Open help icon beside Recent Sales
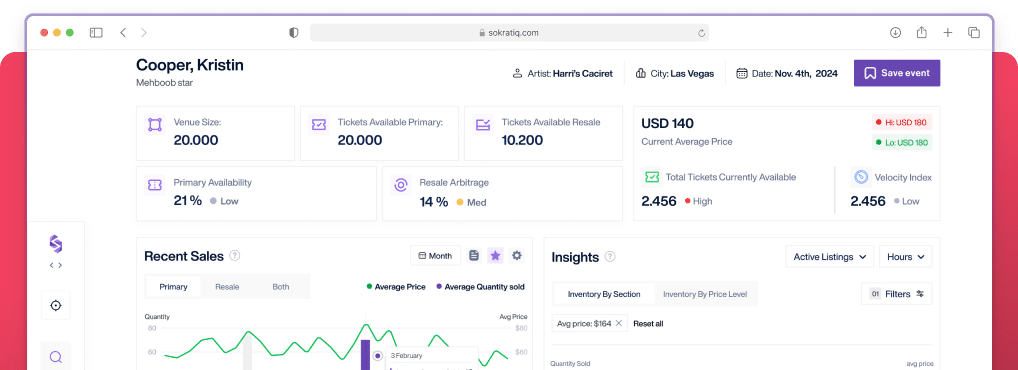 coord(235,256)
